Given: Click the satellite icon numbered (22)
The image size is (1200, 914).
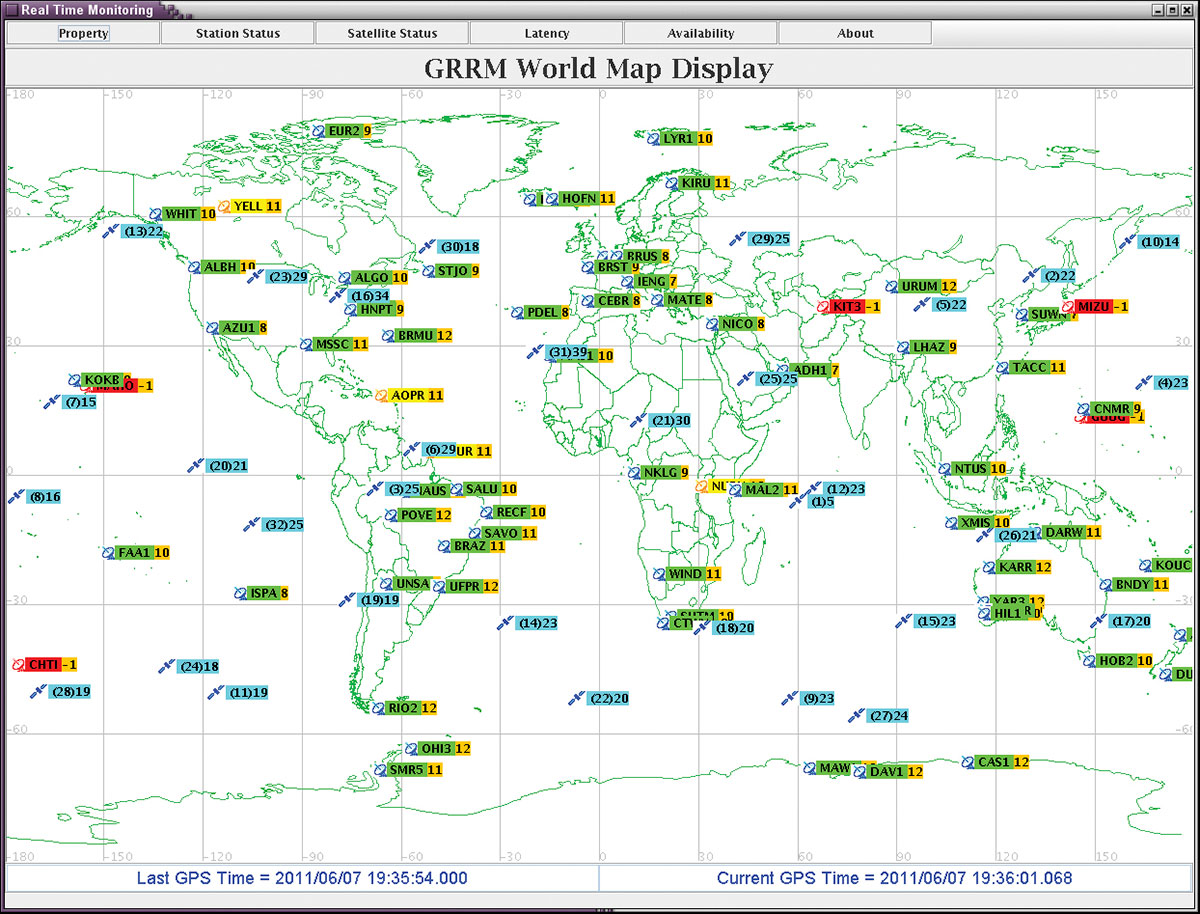Looking at the screenshot, I should point(576,698).
